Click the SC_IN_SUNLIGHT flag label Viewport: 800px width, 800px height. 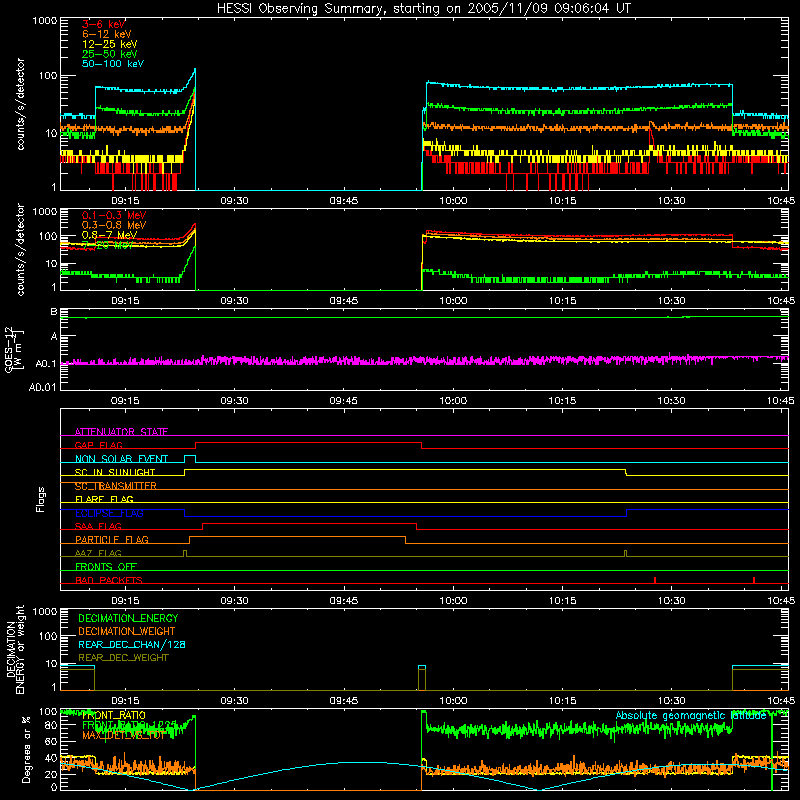[x=115, y=472]
